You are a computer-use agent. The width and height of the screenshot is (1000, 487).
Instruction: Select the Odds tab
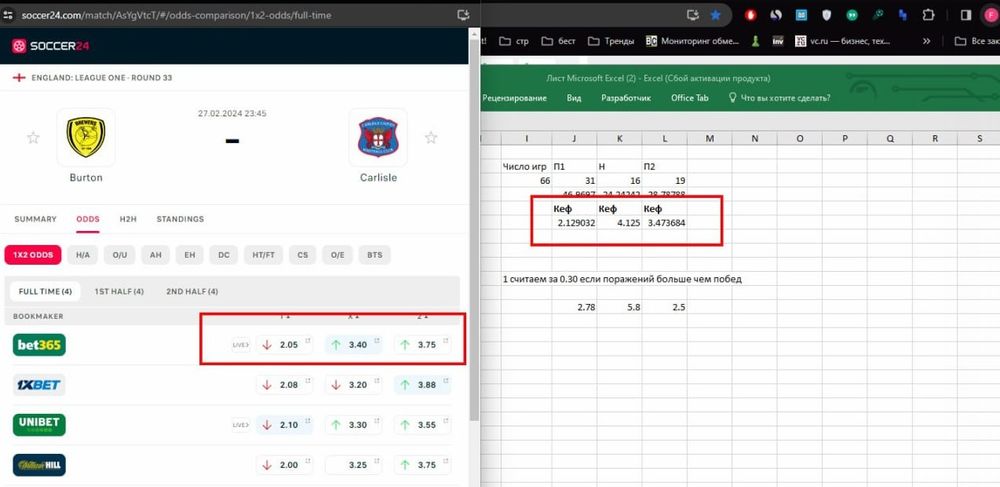coord(88,219)
